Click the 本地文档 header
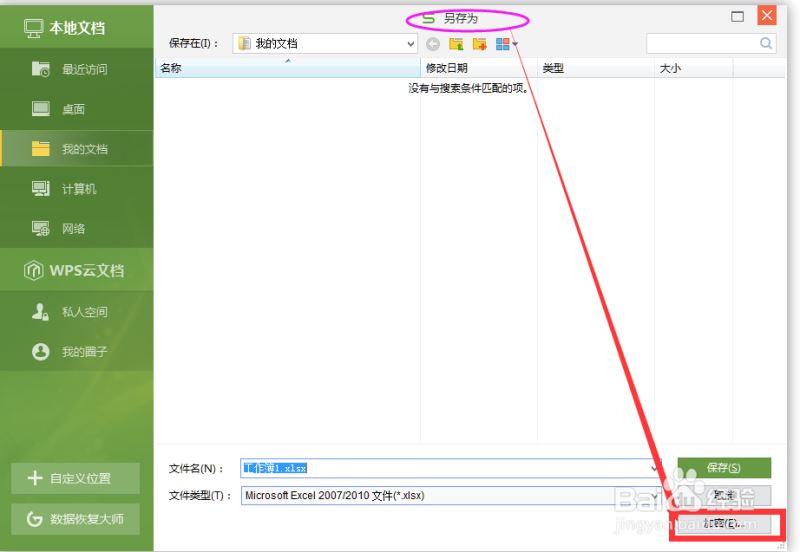This screenshot has width=800, height=552. coord(77,27)
